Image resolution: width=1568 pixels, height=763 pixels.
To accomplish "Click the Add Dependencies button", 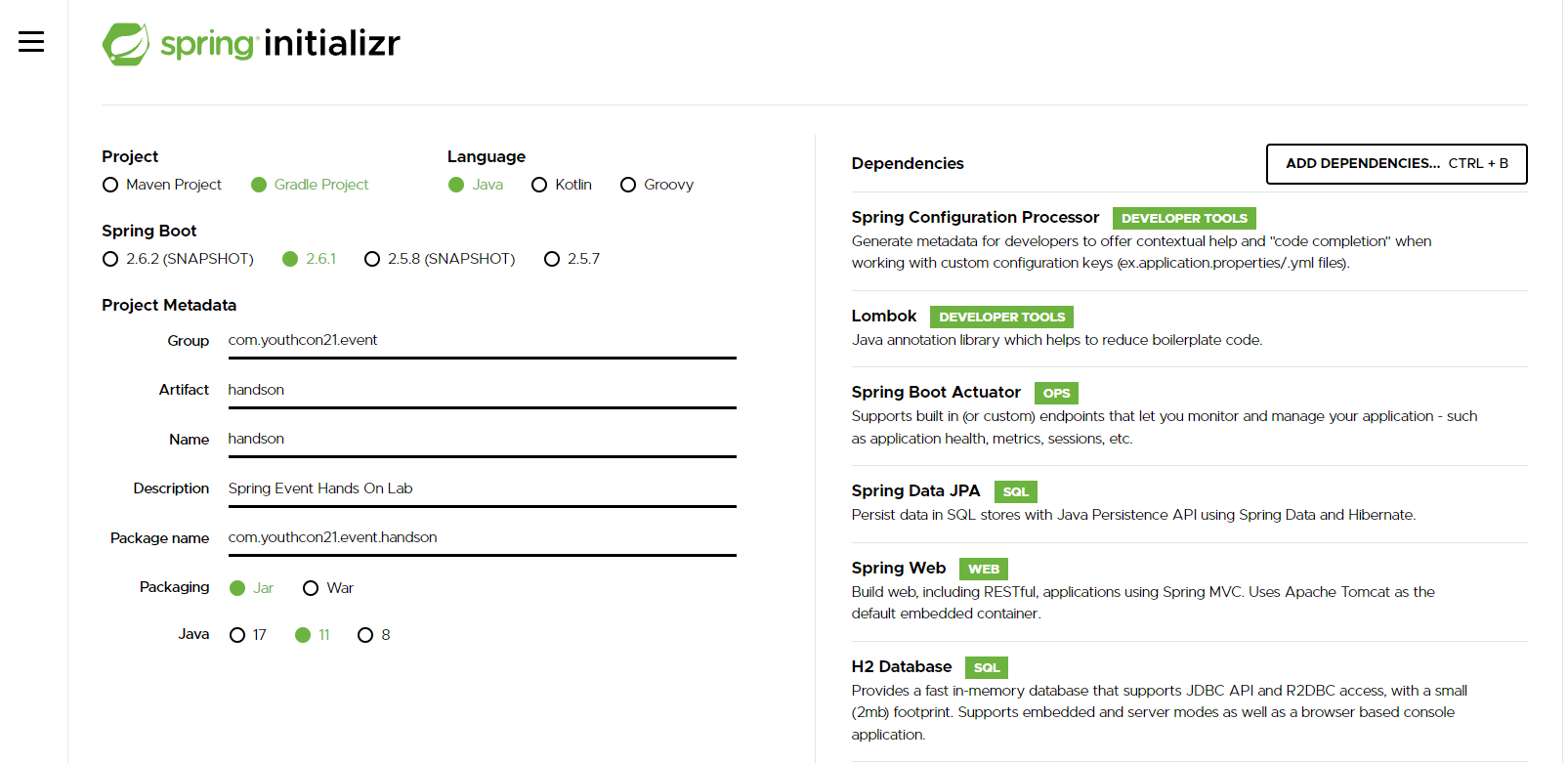I will [1396, 164].
